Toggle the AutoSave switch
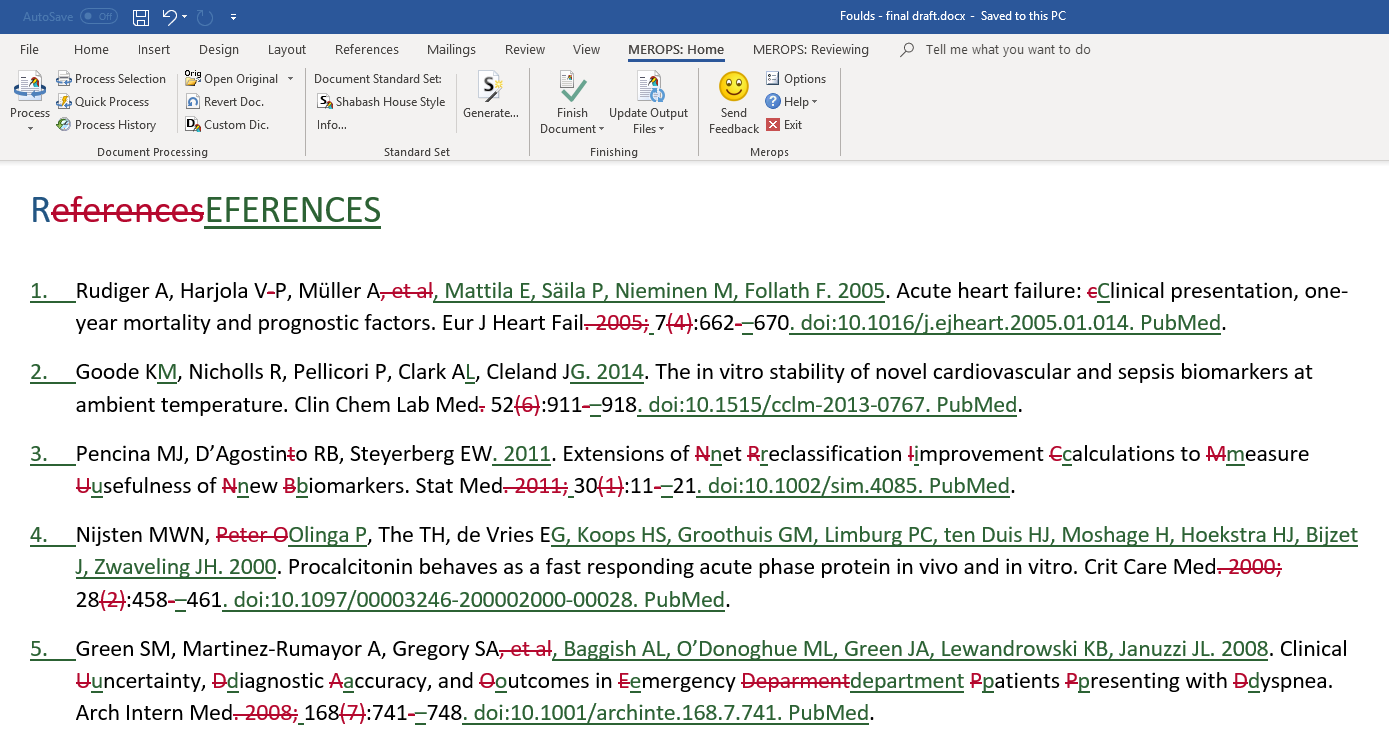 (x=98, y=17)
